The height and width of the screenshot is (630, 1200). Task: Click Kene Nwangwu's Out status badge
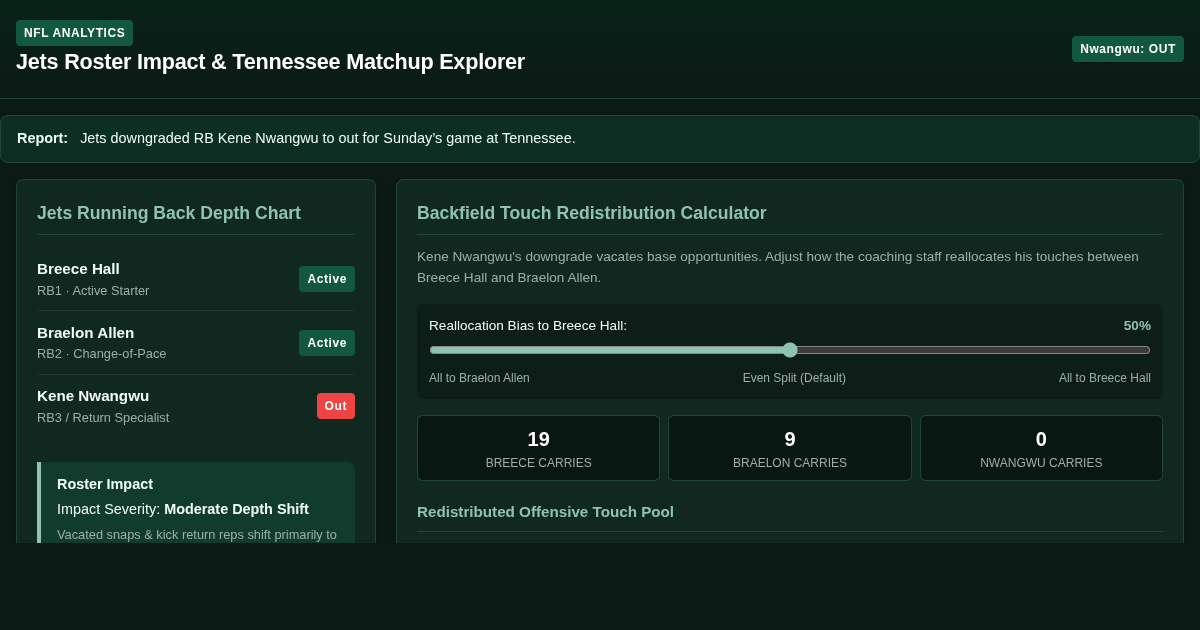(336, 406)
